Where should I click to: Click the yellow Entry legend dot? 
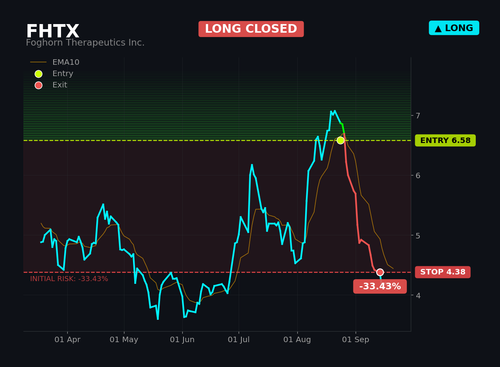pyautogui.click(x=38, y=74)
